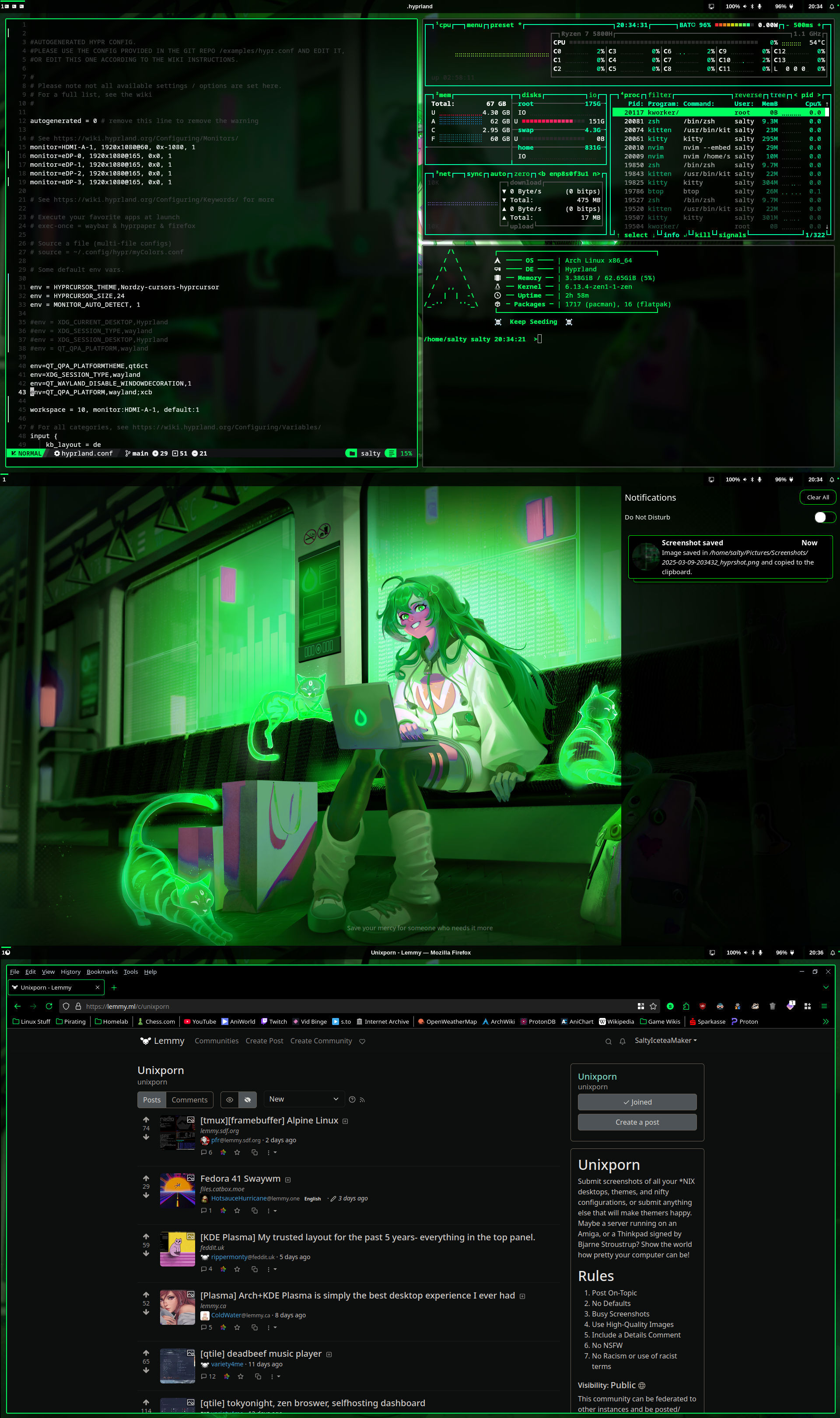Open the ProtonDB bookmark
The width and height of the screenshot is (840, 1418).
pyautogui.click(x=538, y=1021)
